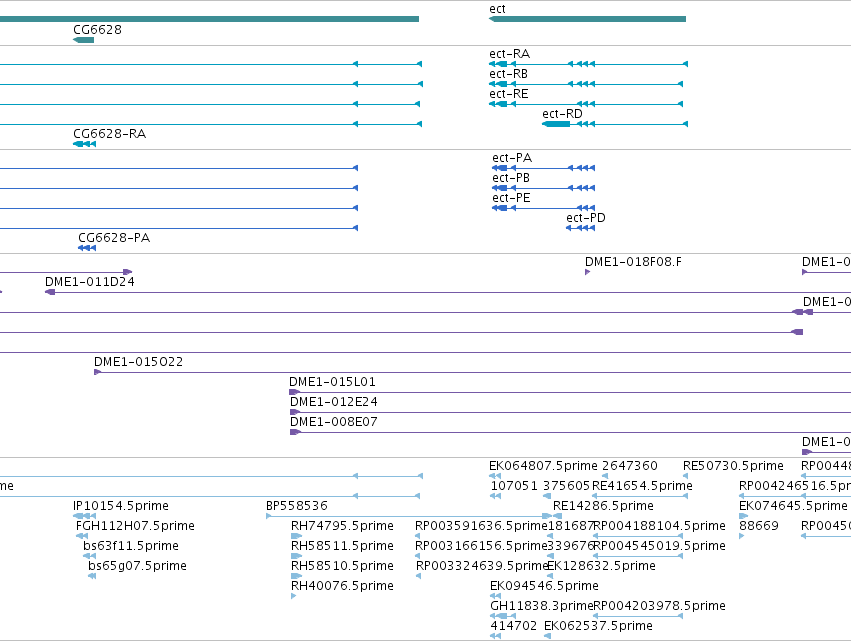Select the DME1-008E07 feature label
Image resolution: width=851 pixels, height=641 pixels.
point(334,422)
